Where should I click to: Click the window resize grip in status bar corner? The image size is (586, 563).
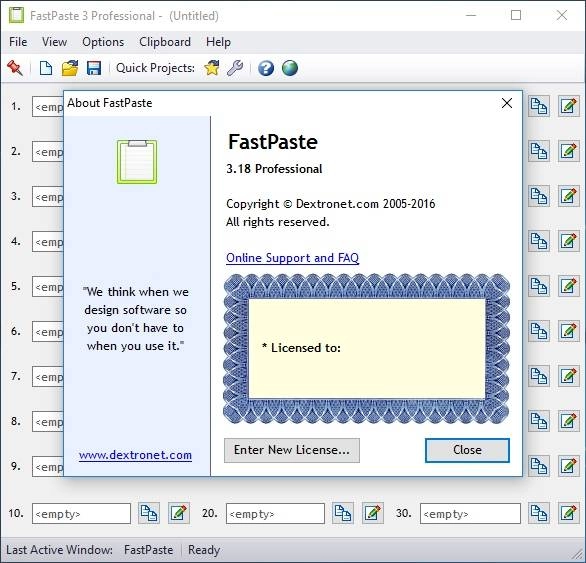[578, 555]
